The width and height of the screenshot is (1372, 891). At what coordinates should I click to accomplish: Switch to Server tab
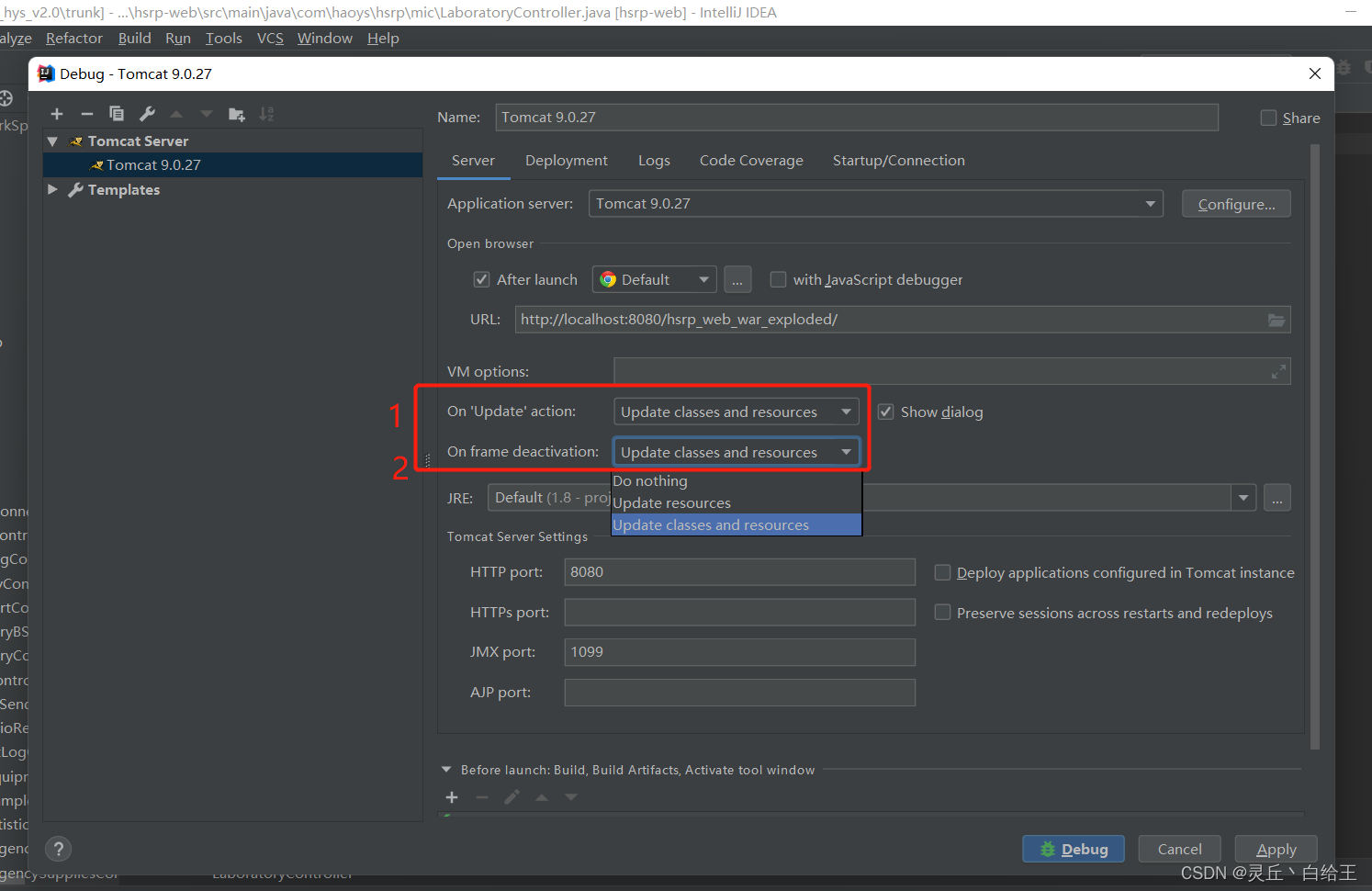tap(473, 161)
